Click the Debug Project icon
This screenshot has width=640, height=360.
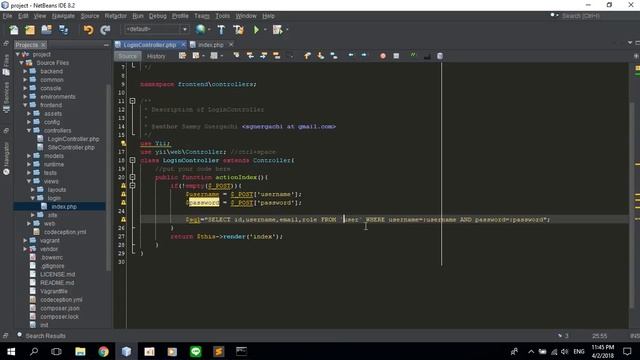[278, 30]
